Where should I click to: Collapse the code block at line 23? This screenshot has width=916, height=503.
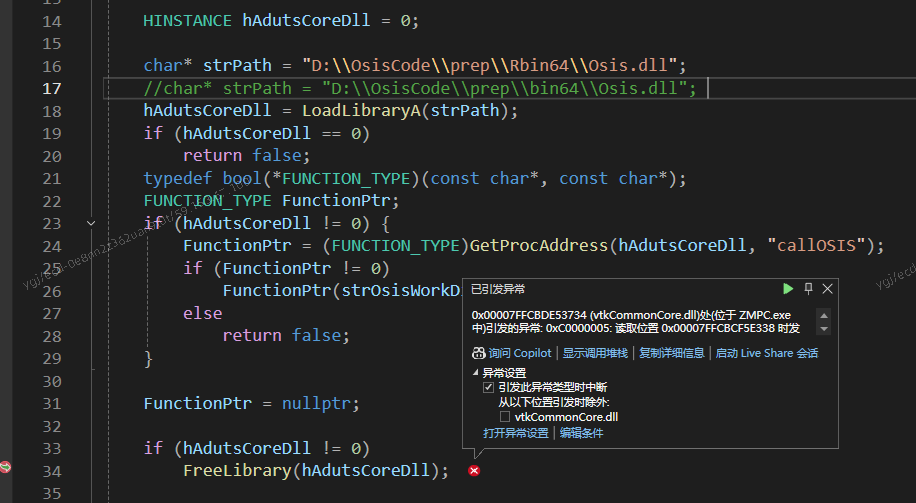(91, 223)
